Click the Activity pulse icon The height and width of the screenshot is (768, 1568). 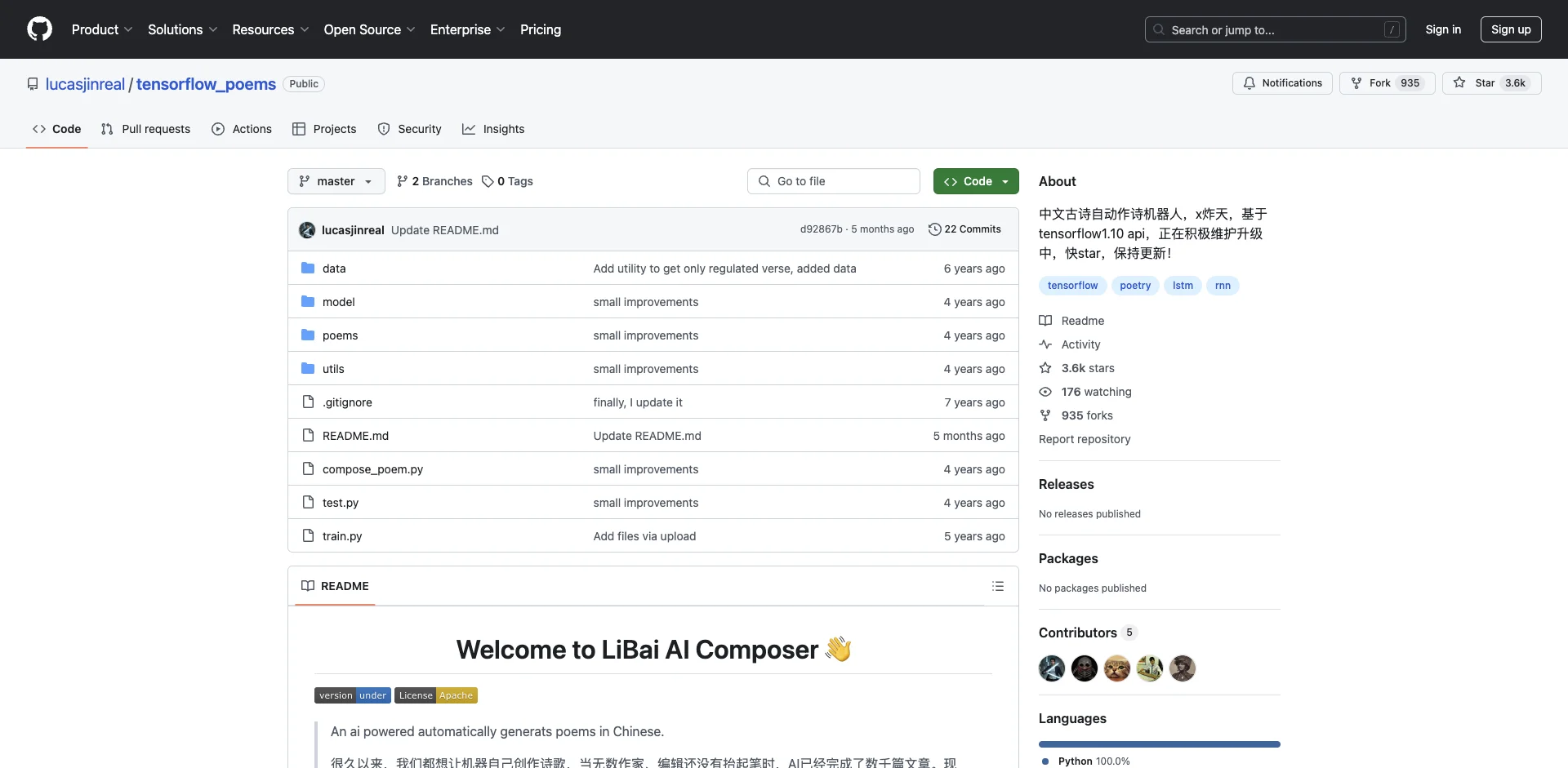tap(1045, 344)
